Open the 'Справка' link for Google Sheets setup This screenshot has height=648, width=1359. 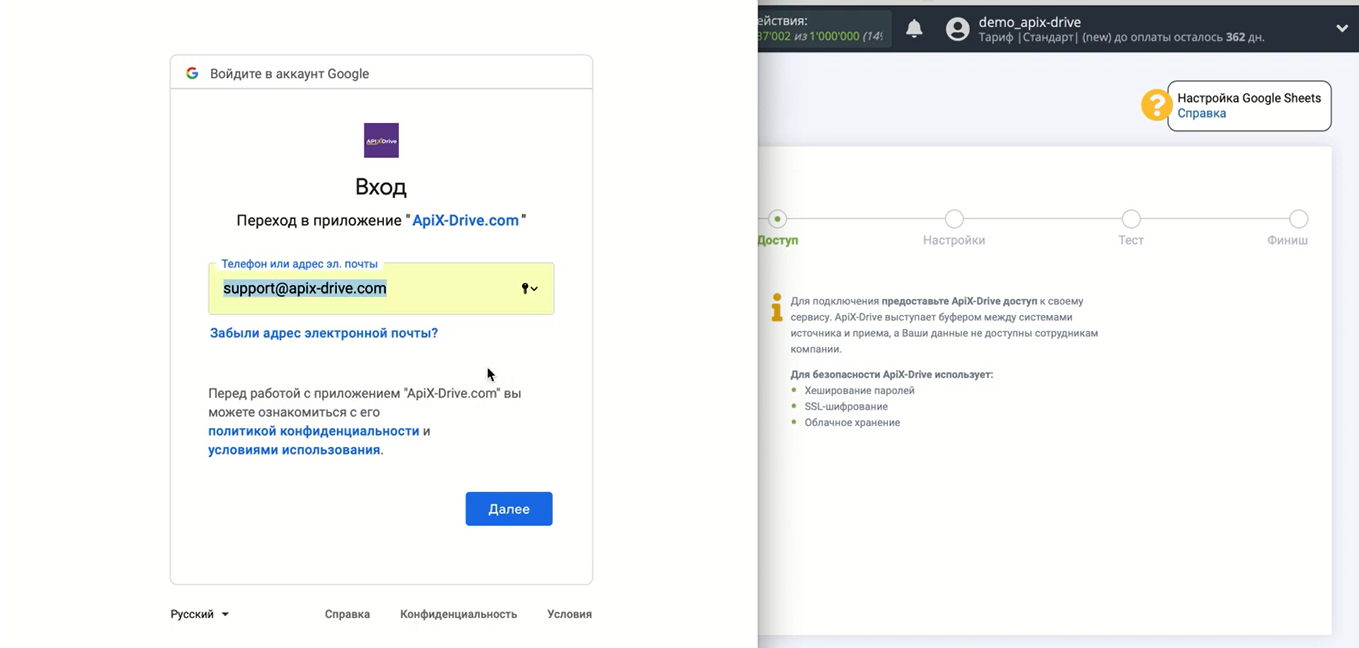(x=1201, y=114)
